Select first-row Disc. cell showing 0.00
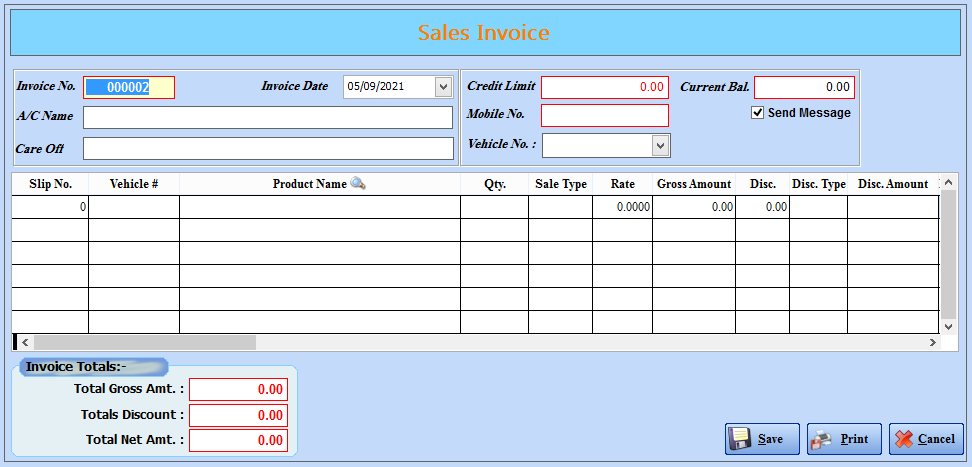This screenshot has width=972, height=467. [x=762, y=207]
